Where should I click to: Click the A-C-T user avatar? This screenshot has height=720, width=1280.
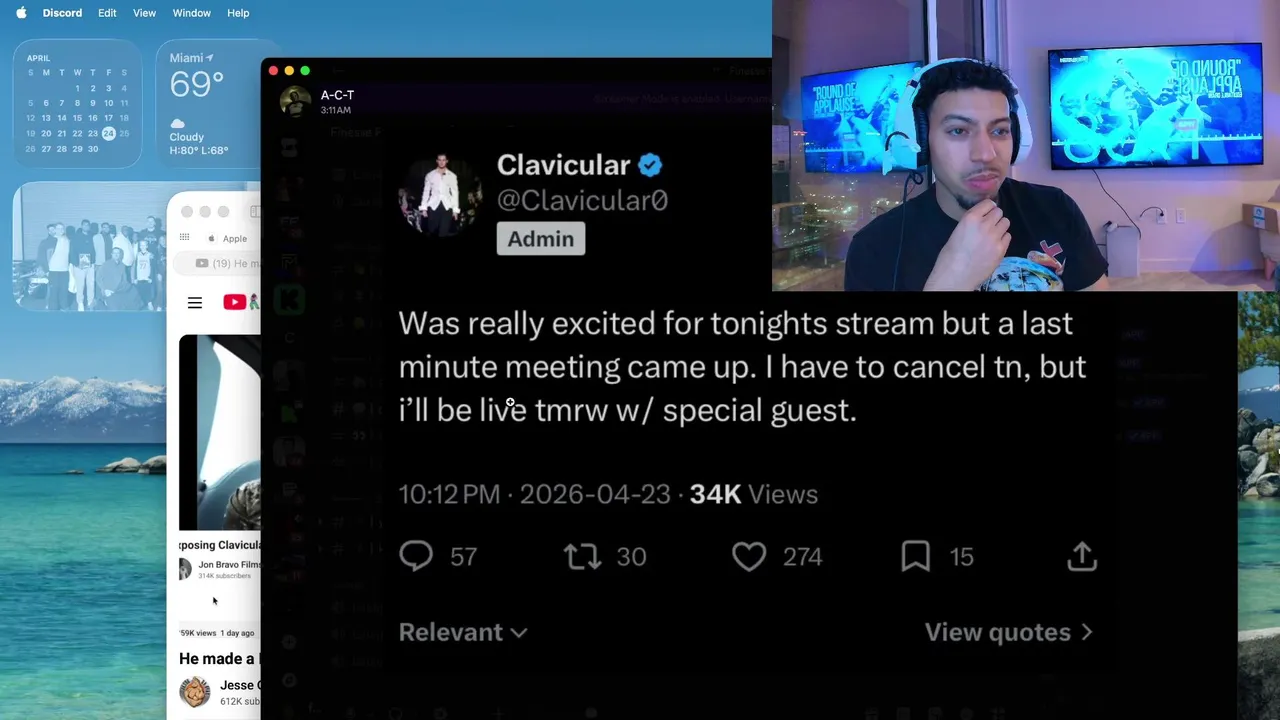click(x=295, y=101)
